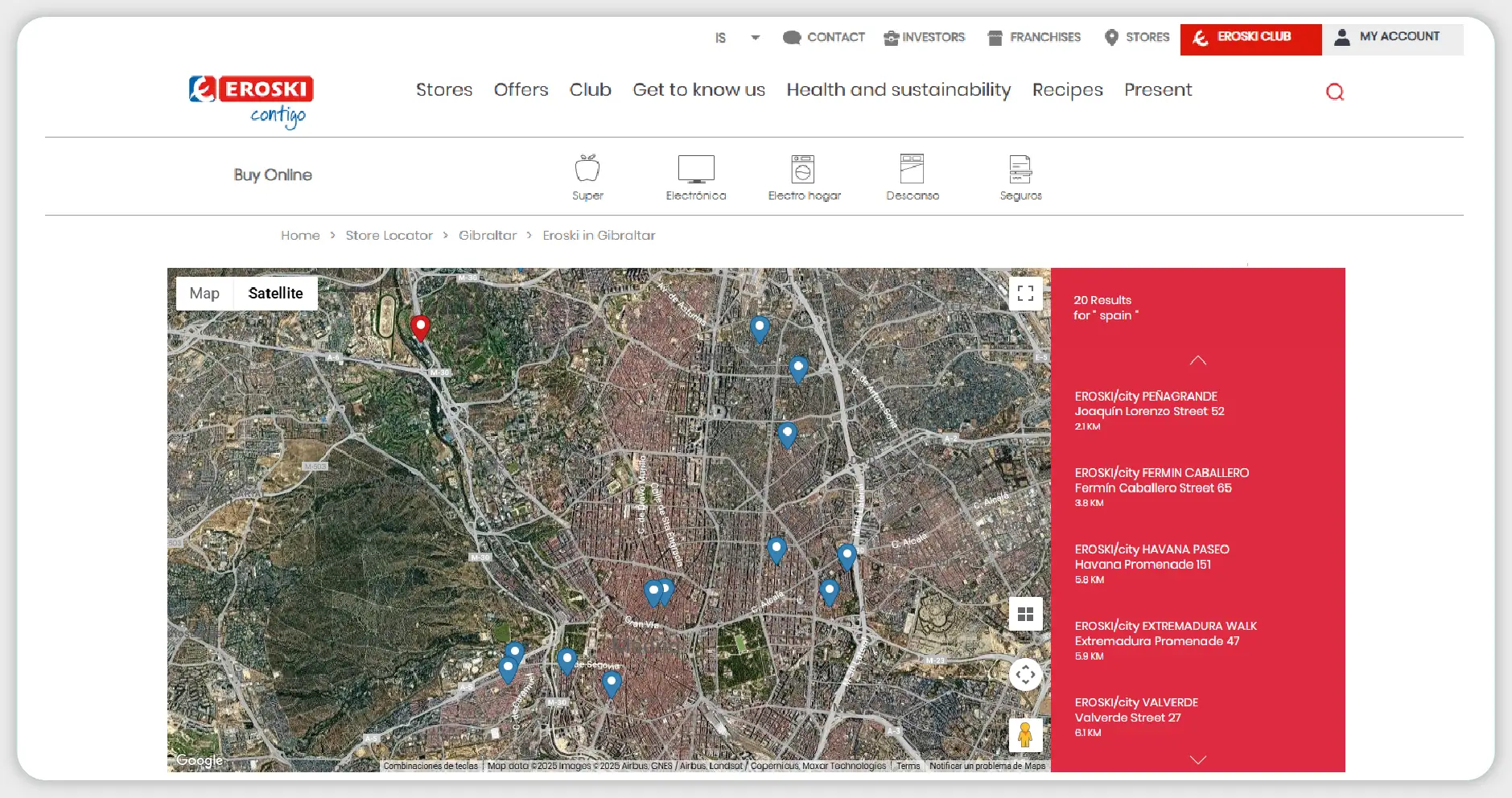Select EROSKI/city VALVERDE result
The height and width of the screenshot is (798, 1512).
tap(1136, 717)
